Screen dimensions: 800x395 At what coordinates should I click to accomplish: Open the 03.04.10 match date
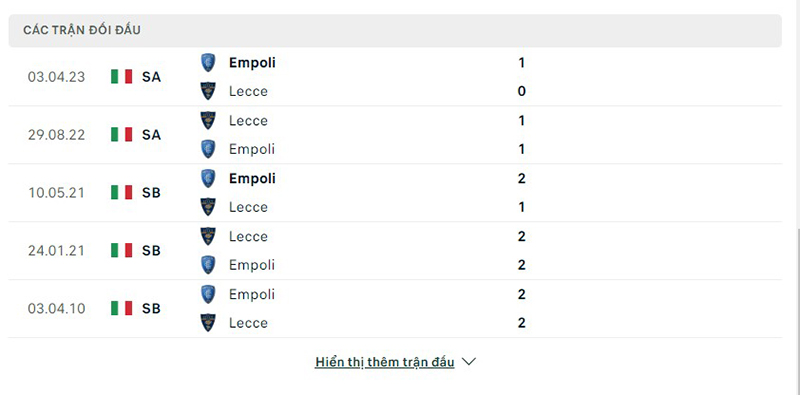pyautogui.click(x=56, y=309)
